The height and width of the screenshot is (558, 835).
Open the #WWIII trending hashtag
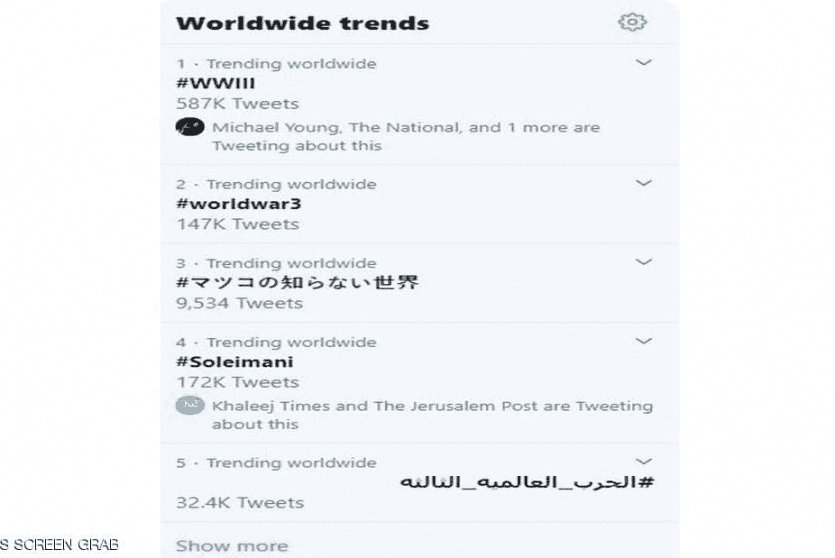pyautogui.click(x=215, y=83)
